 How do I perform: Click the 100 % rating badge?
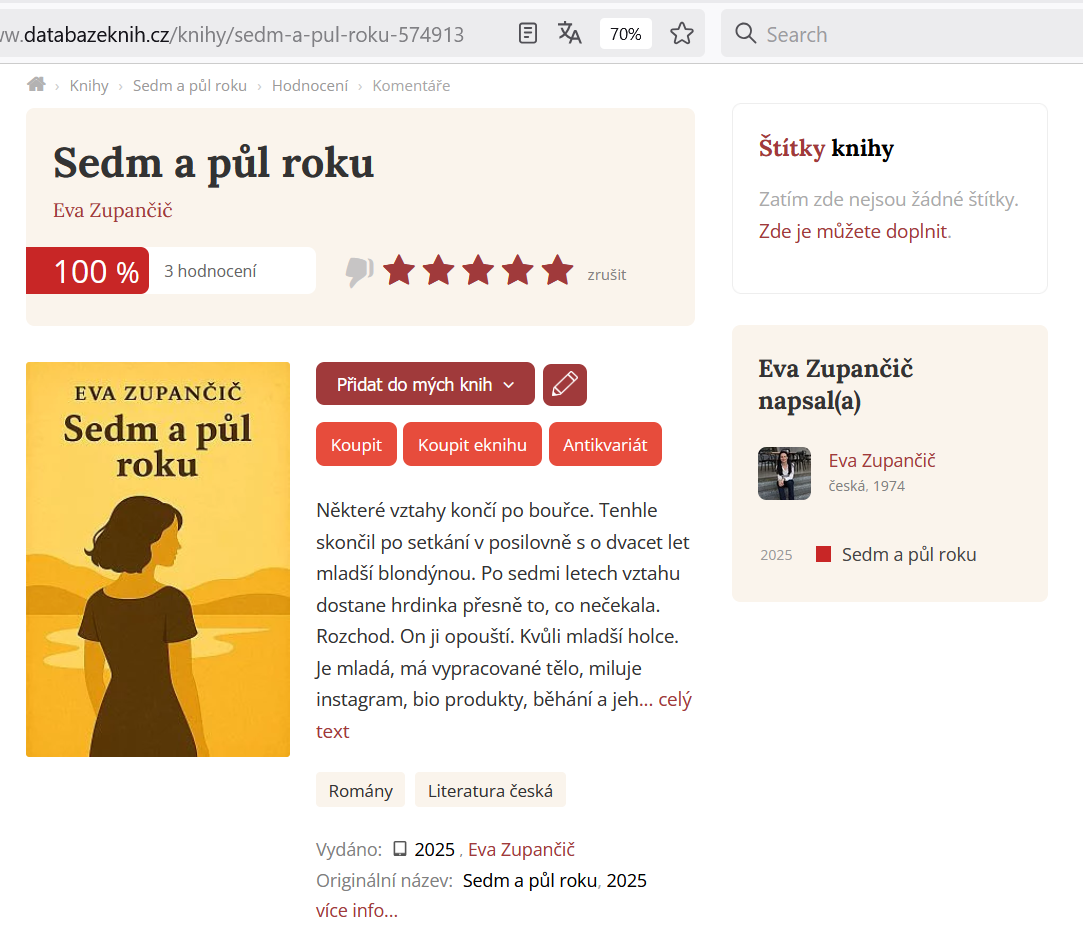[x=88, y=271]
